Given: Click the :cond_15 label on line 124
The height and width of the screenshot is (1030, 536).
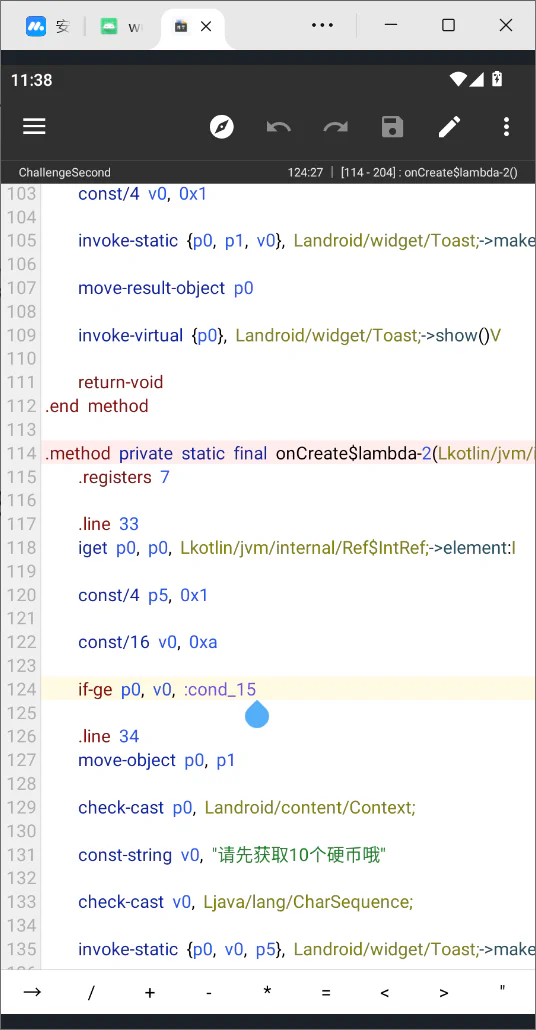Looking at the screenshot, I should (220, 689).
